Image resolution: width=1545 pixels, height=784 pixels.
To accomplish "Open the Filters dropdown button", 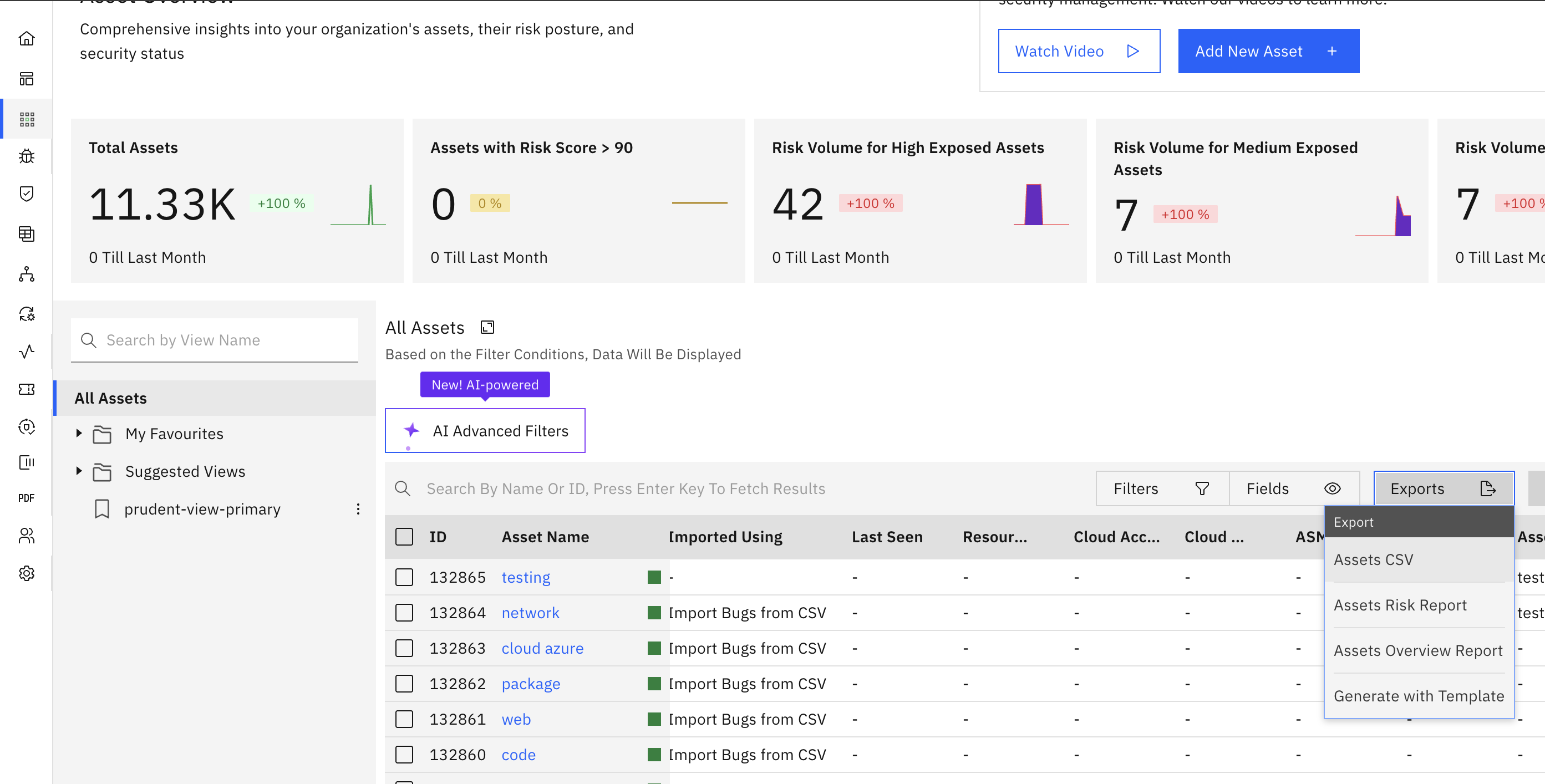I will pos(1161,489).
